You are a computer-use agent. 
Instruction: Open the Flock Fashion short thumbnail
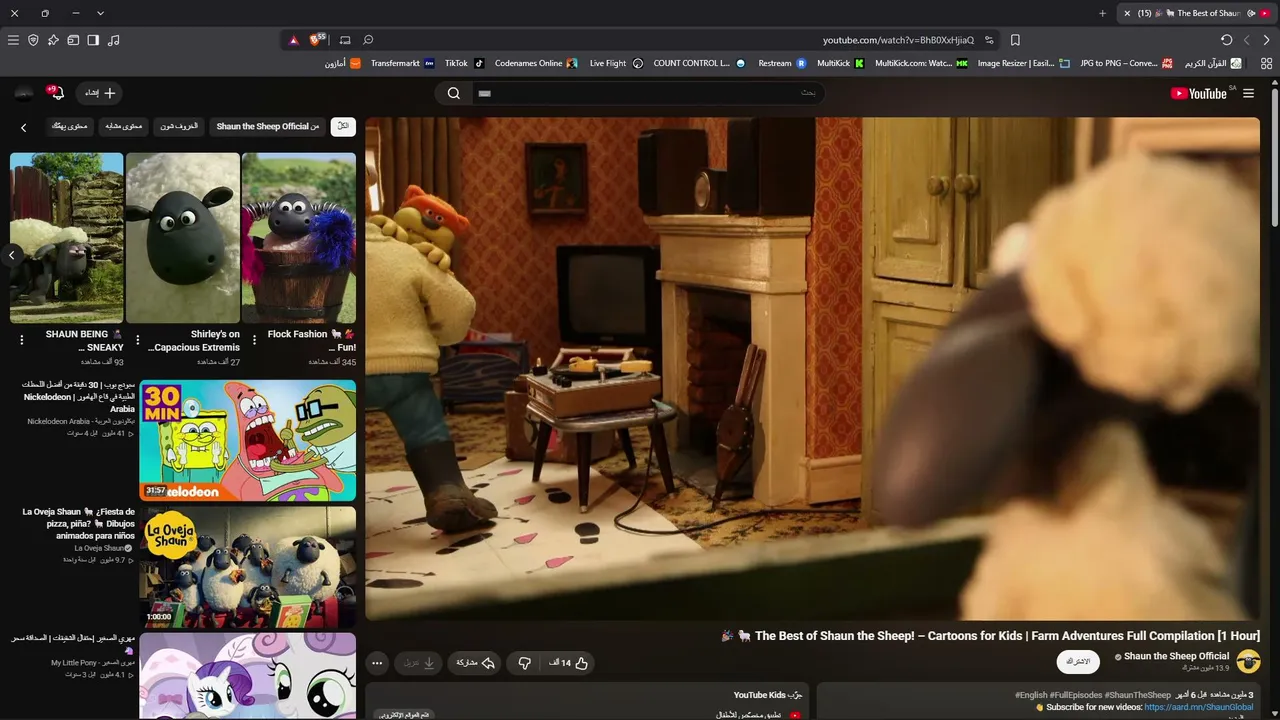[299, 238]
